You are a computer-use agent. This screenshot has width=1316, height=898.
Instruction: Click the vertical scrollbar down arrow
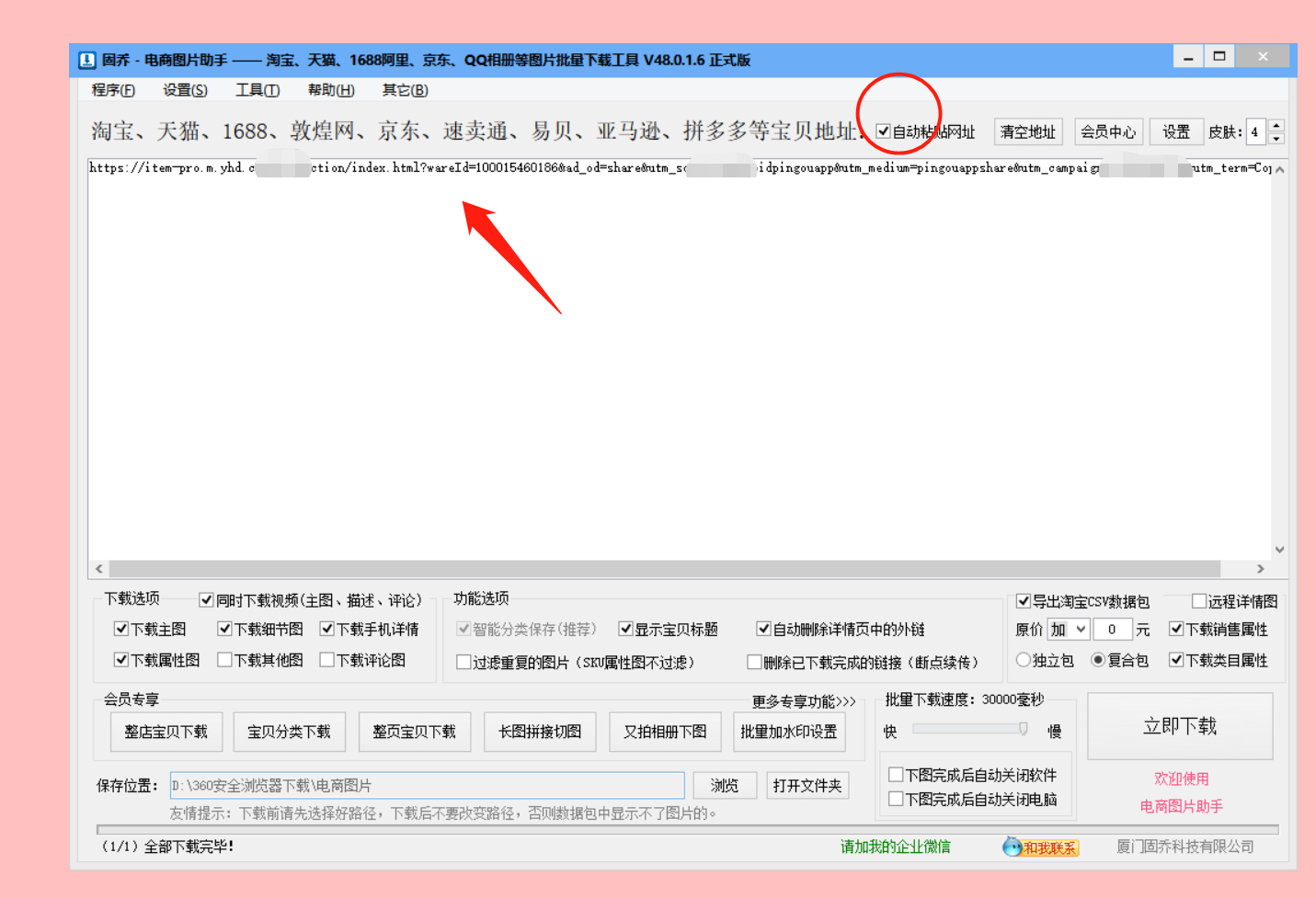tap(1279, 550)
